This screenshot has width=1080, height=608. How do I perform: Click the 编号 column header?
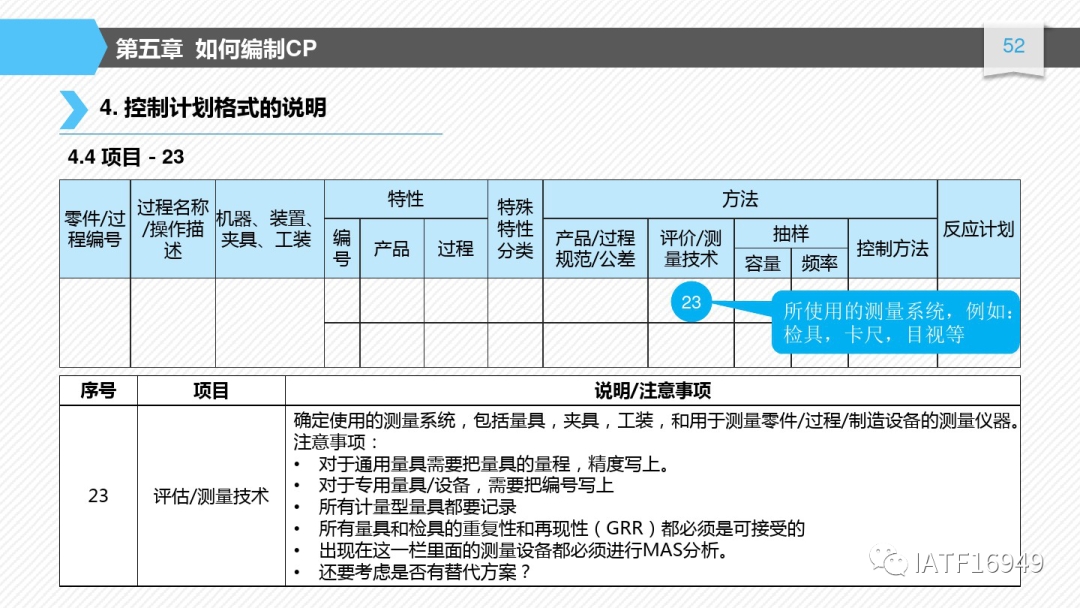pyautogui.click(x=342, y=249)
